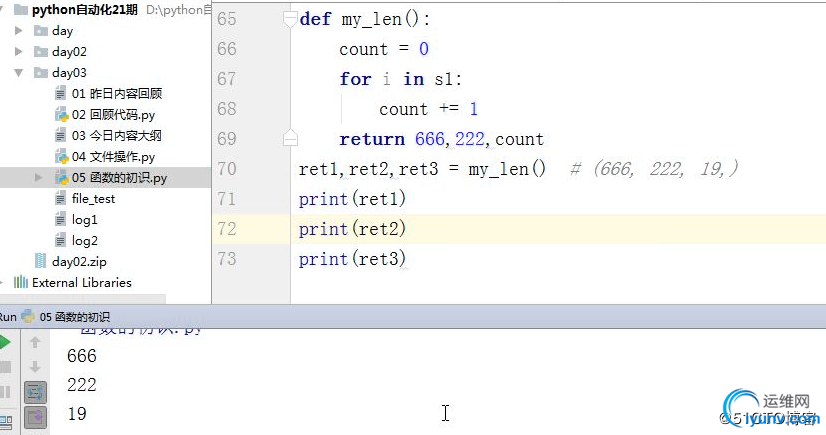This screenshot has width=826, height=435.
Task: Click the External Libraries bars icon
Action: pos(21,282)
